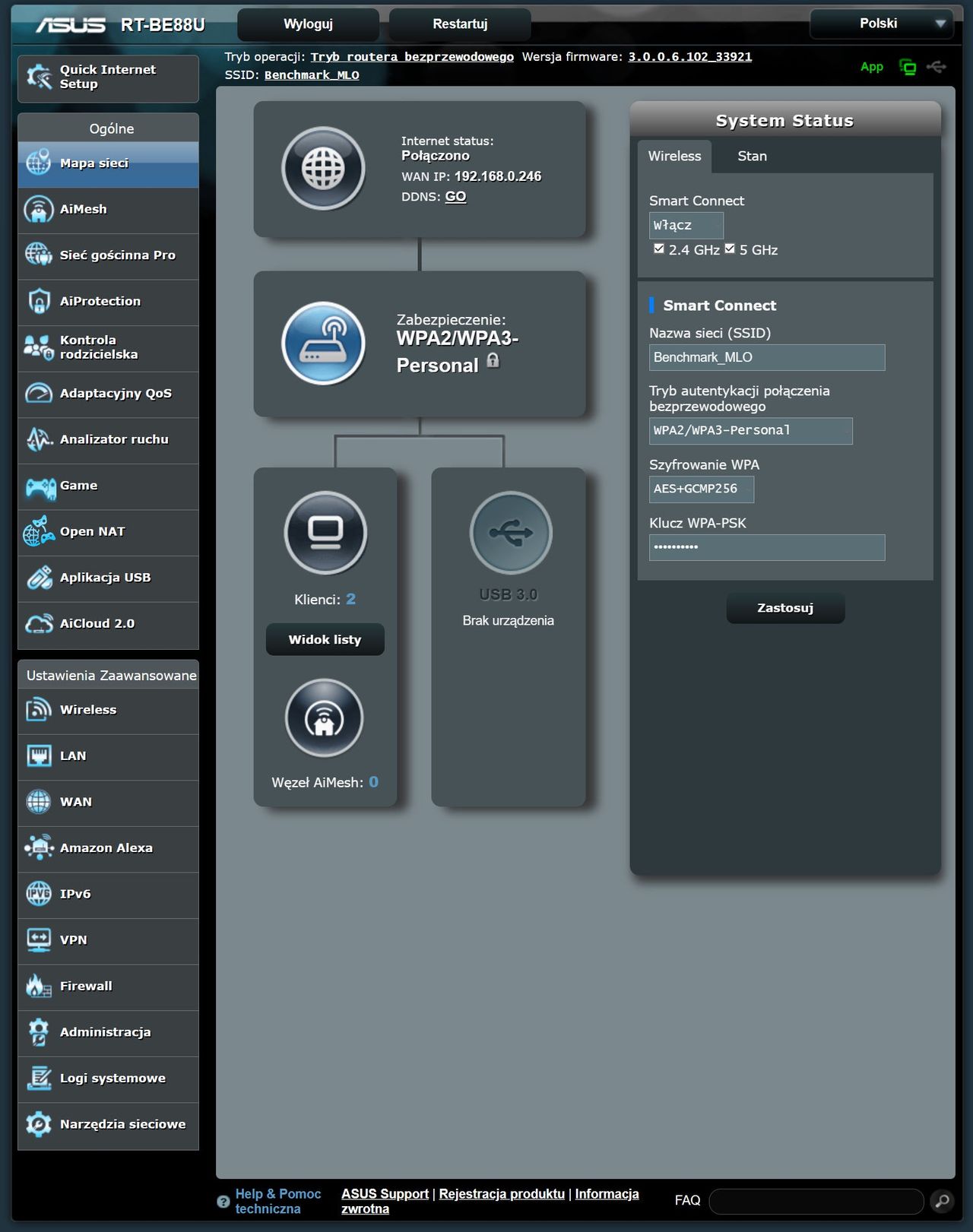Go to LAN settings menu
The height and width of the screenshot is (1232, 973).
108,756
